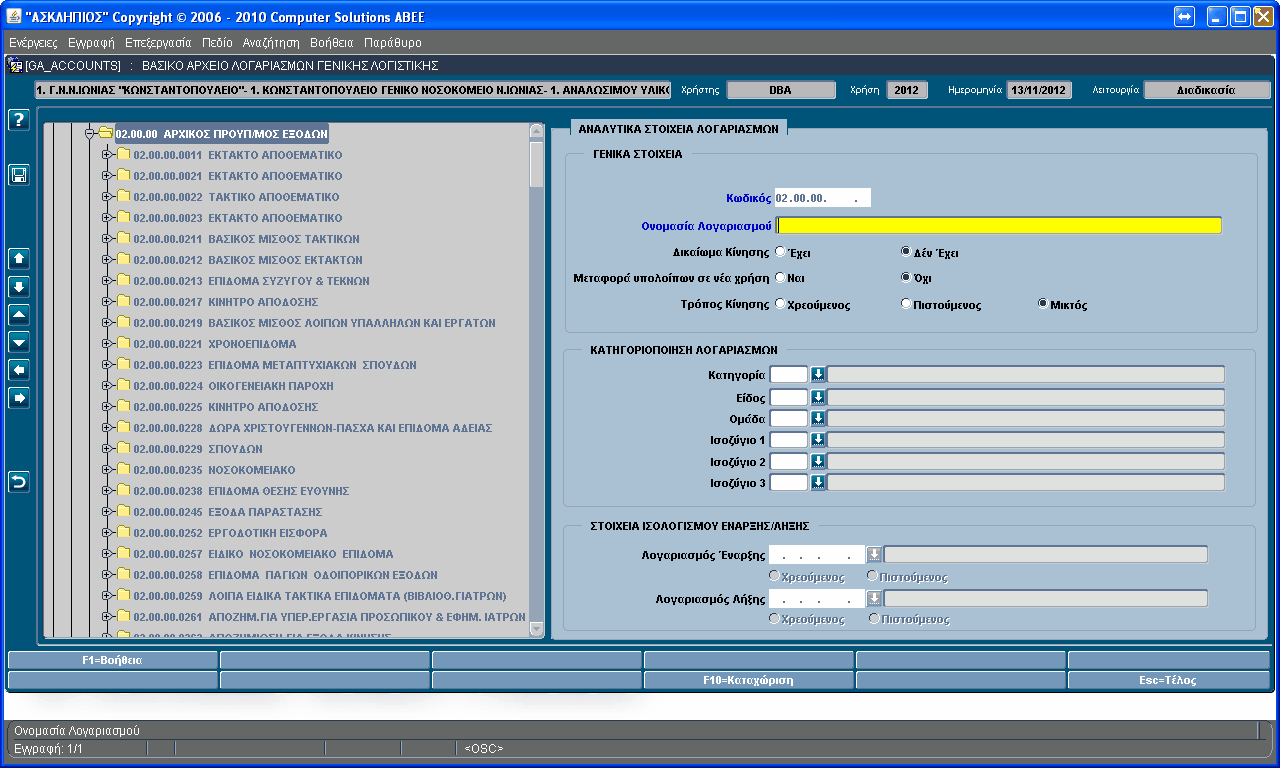Open the Ισοζύγιο 3 lookup list

tap(818, 482)
